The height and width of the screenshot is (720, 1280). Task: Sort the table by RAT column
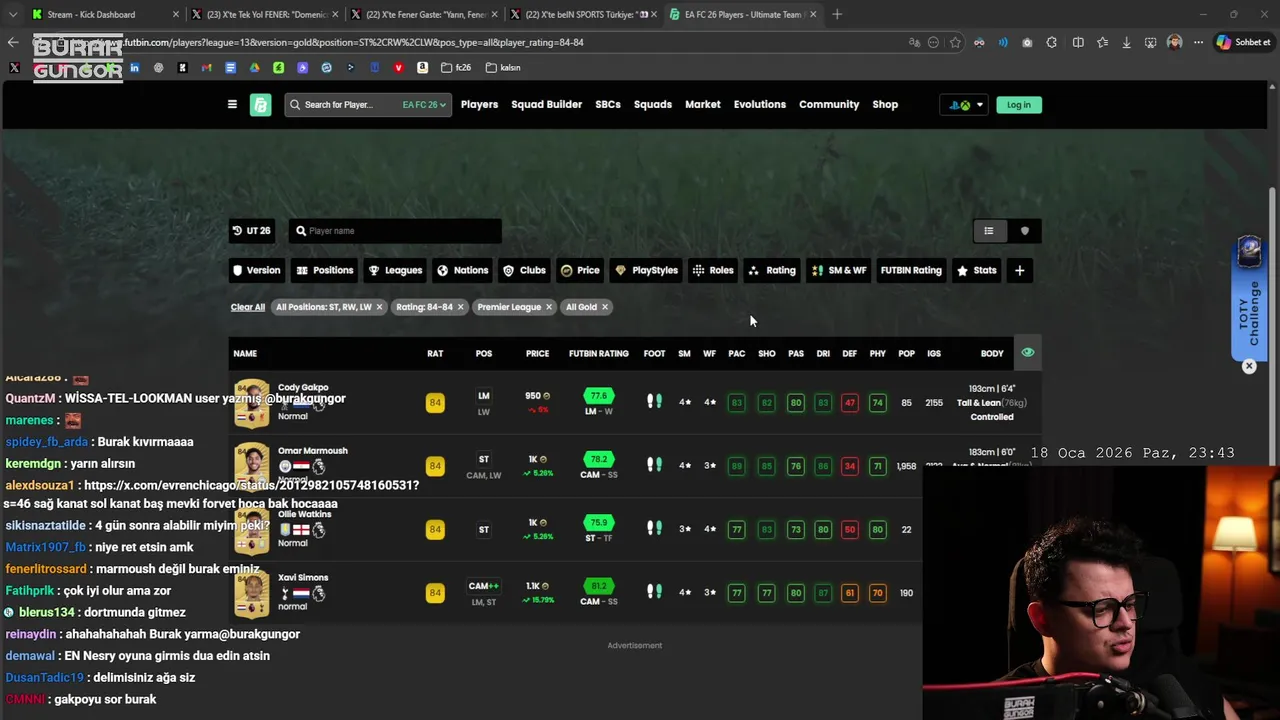(x=435, y=353)
